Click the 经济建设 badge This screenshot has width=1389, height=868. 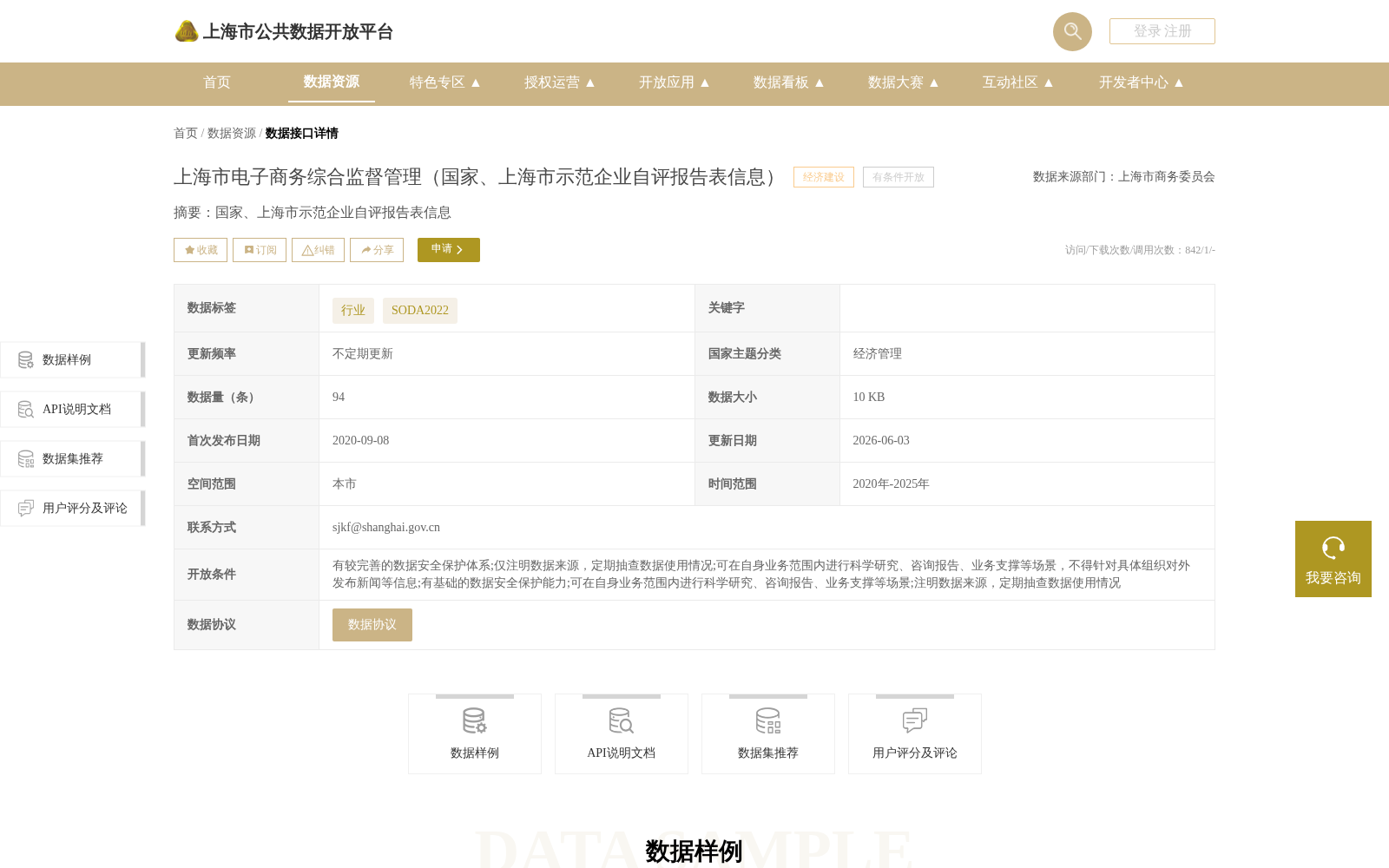click(x=824, y=177)
